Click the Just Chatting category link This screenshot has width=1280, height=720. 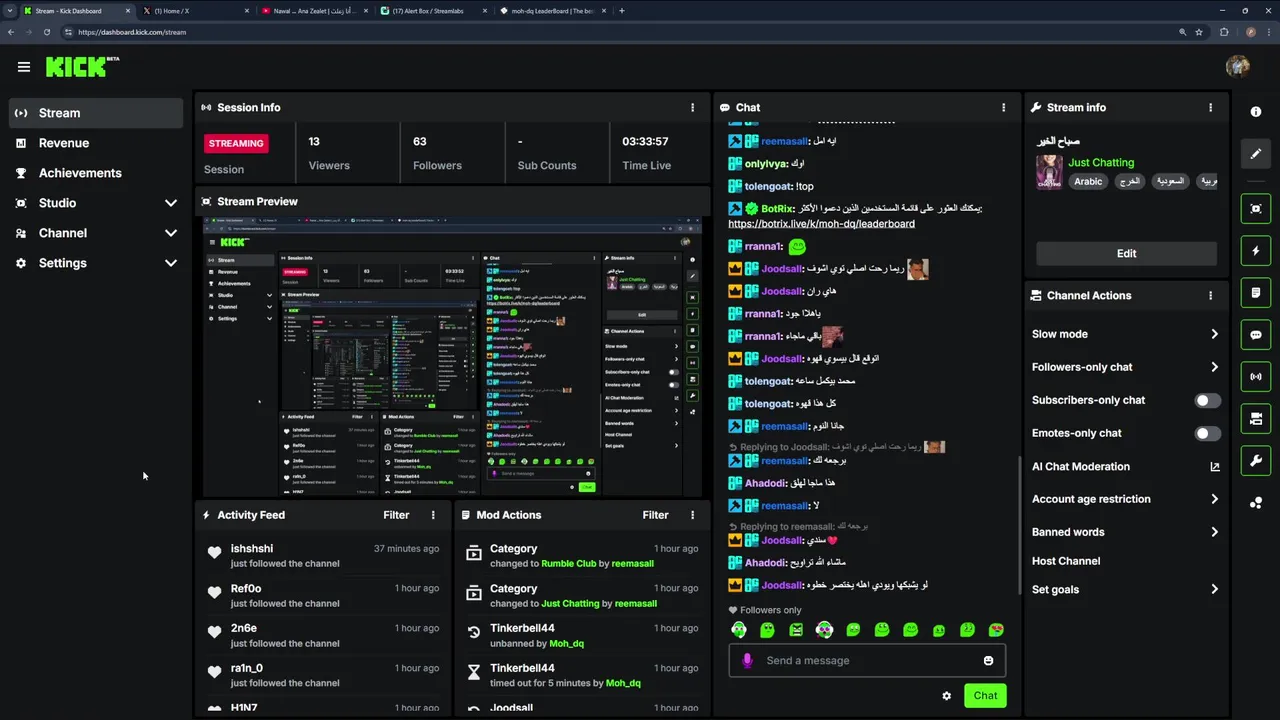click(x=1101, y=162)
